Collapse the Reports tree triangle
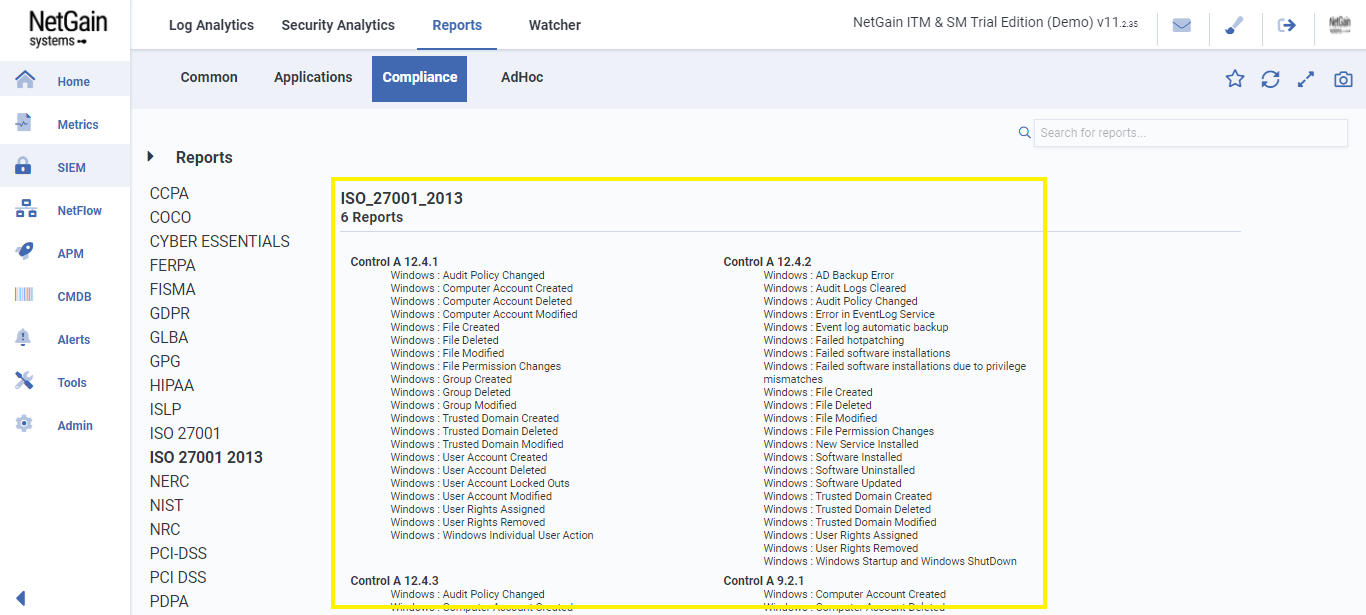Image resolution: width=1366 pixels, height=615 pixels. coord(151,156)
